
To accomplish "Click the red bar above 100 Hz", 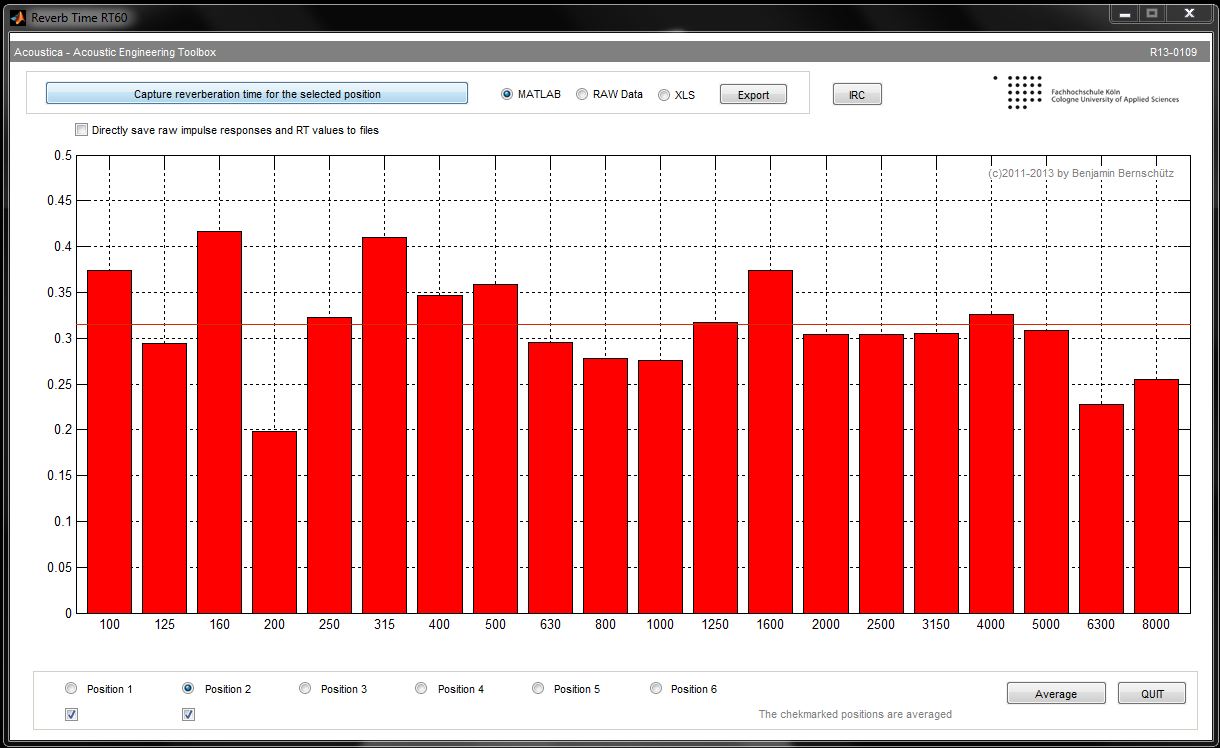I will tap(110, 441).
